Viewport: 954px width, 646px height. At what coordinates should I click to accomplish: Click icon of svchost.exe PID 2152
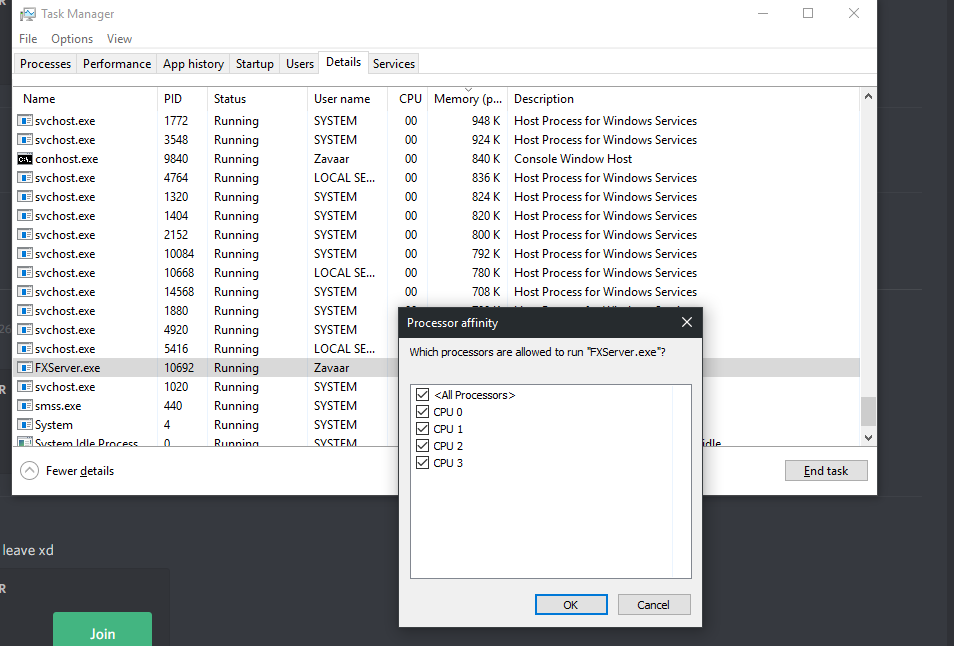pyautogui.click(x=25, y=235)
